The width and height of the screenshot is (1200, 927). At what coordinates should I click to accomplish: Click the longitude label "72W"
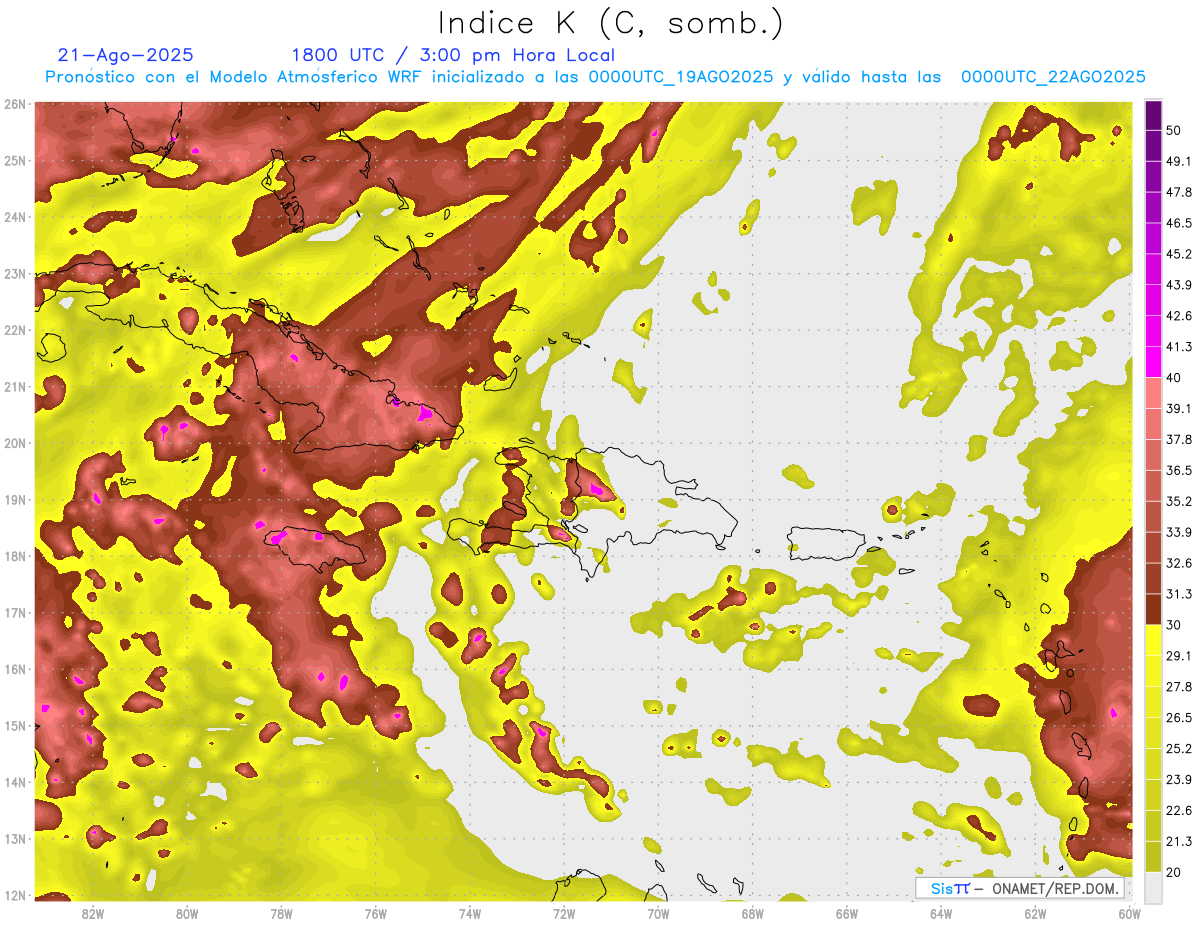click(564, 913)
